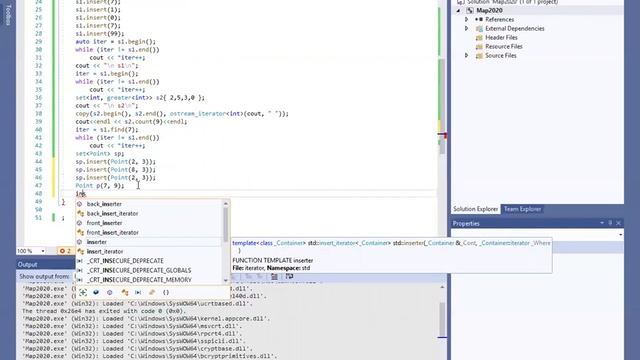This screenshot has height=360, width=640.
Task: Open the Toolbox side tab
Action: [8, 16]
